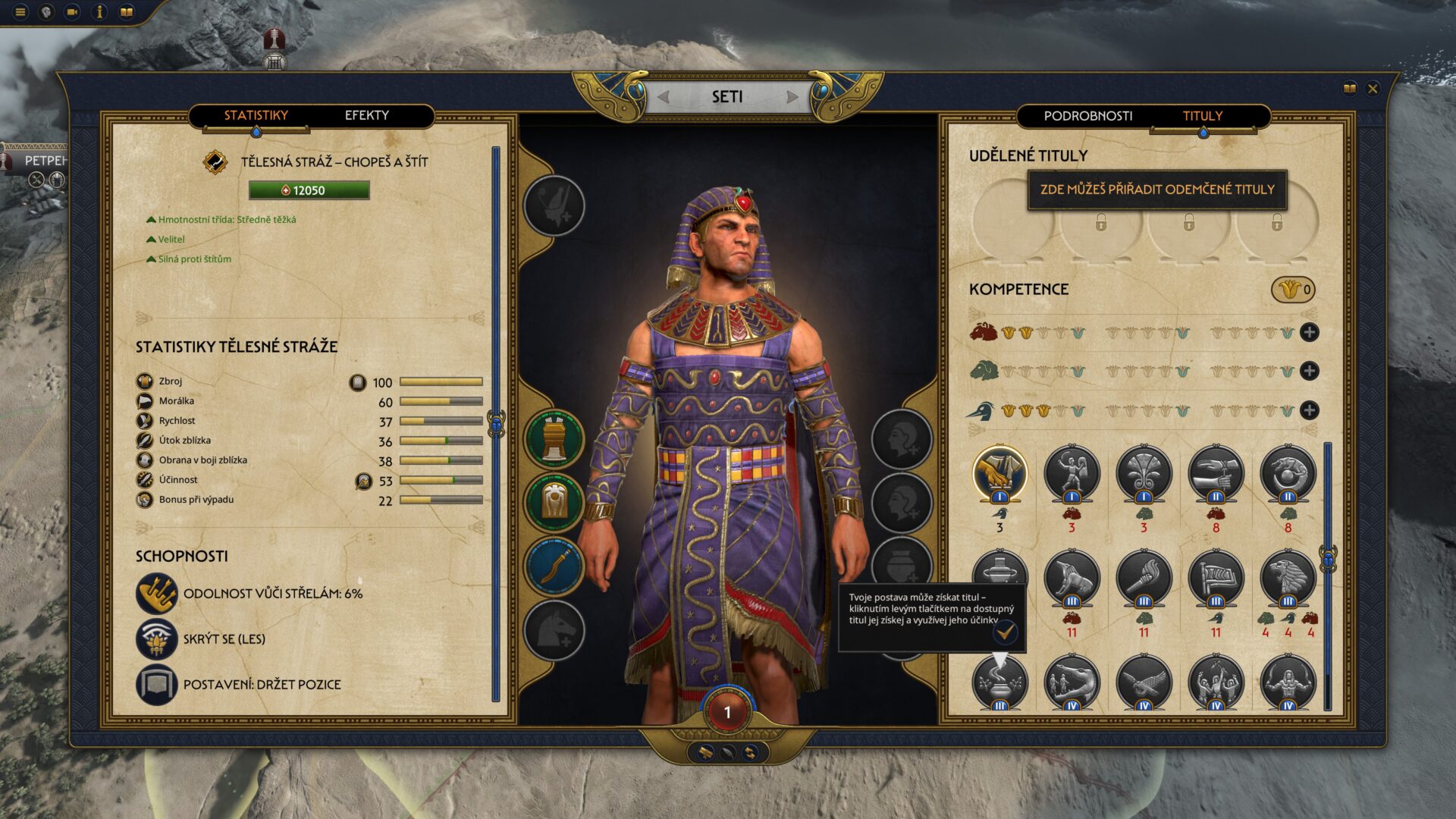
Task: Go to next character with right arrow
Action: (x=792, y=97)
